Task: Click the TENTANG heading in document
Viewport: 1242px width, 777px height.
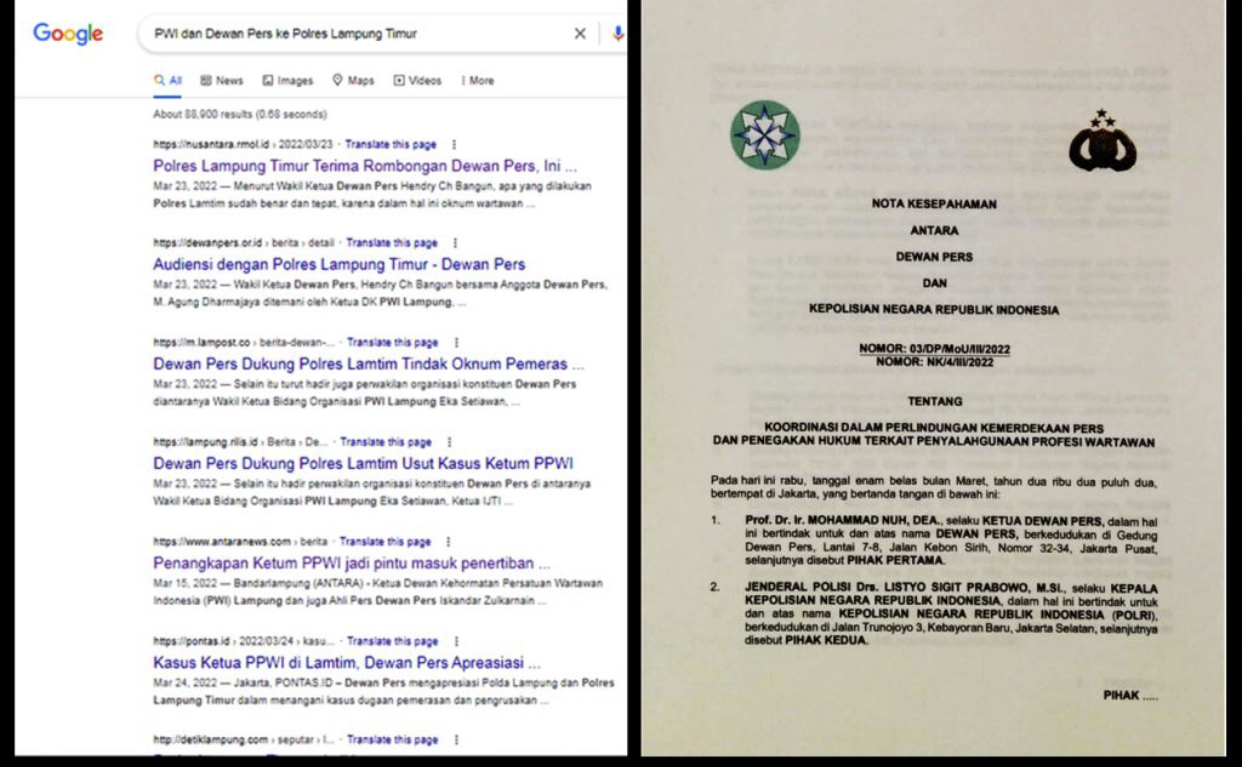Action: [934, 401]
